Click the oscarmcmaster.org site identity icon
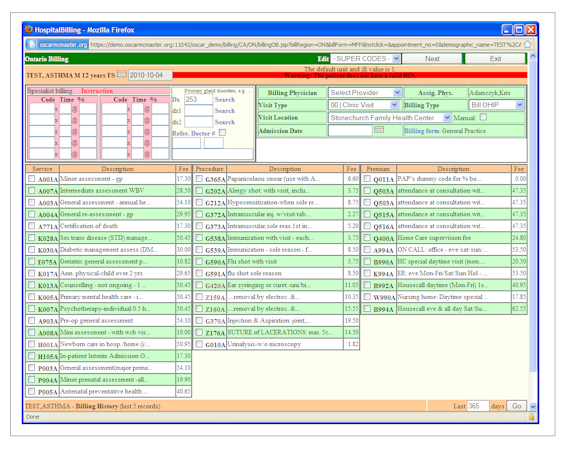The height and width of the screenshot is (450, 563). click(57, 45)
